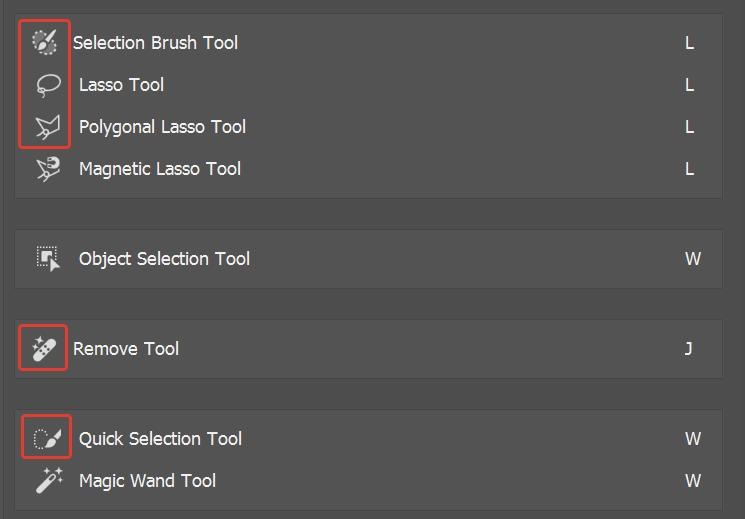Click the Selection Brush Tool icon
This screenshot has height=519, width=745.
pyautogui.click(x=45, y=42)
